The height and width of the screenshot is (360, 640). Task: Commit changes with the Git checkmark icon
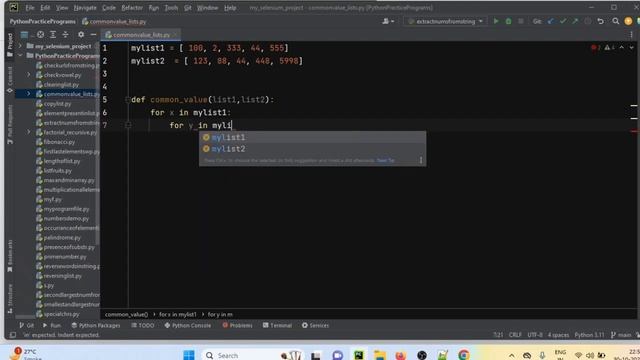tap(563, 21)
